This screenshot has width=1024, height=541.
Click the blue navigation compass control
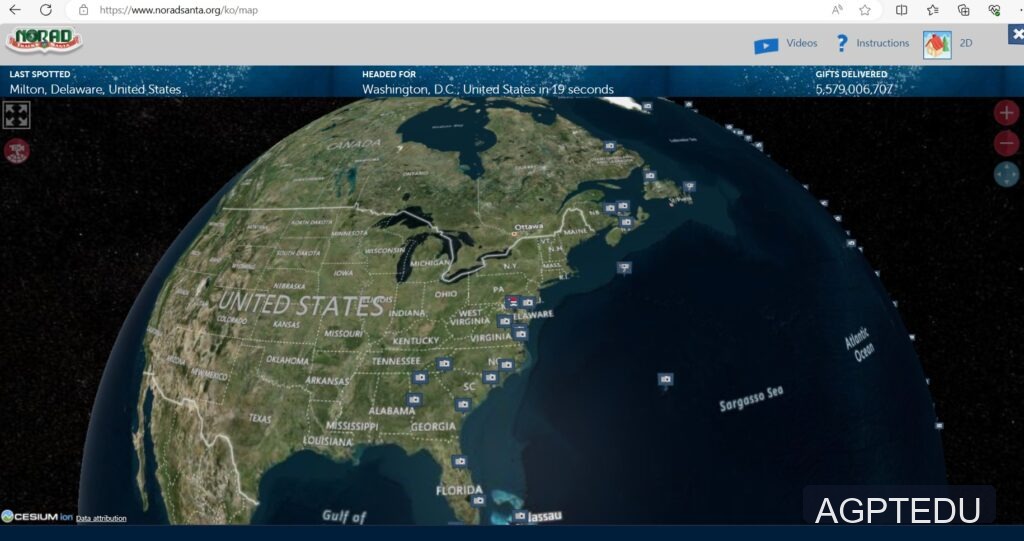coord(1006,174)
